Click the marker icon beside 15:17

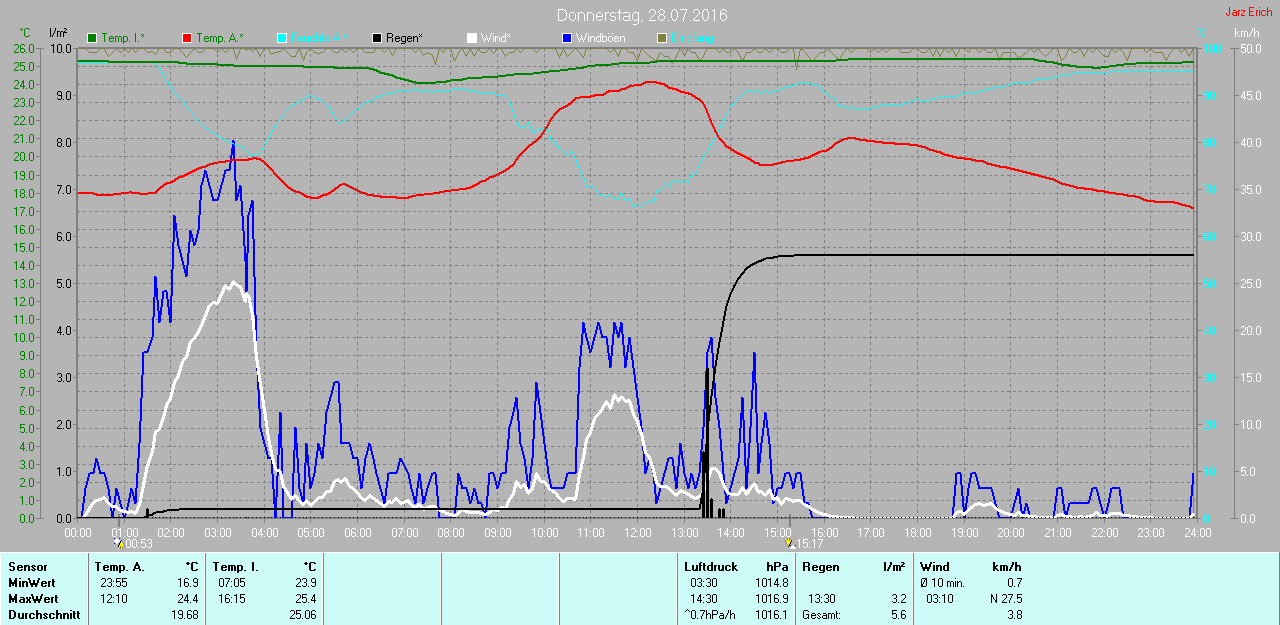pos(791,543)
